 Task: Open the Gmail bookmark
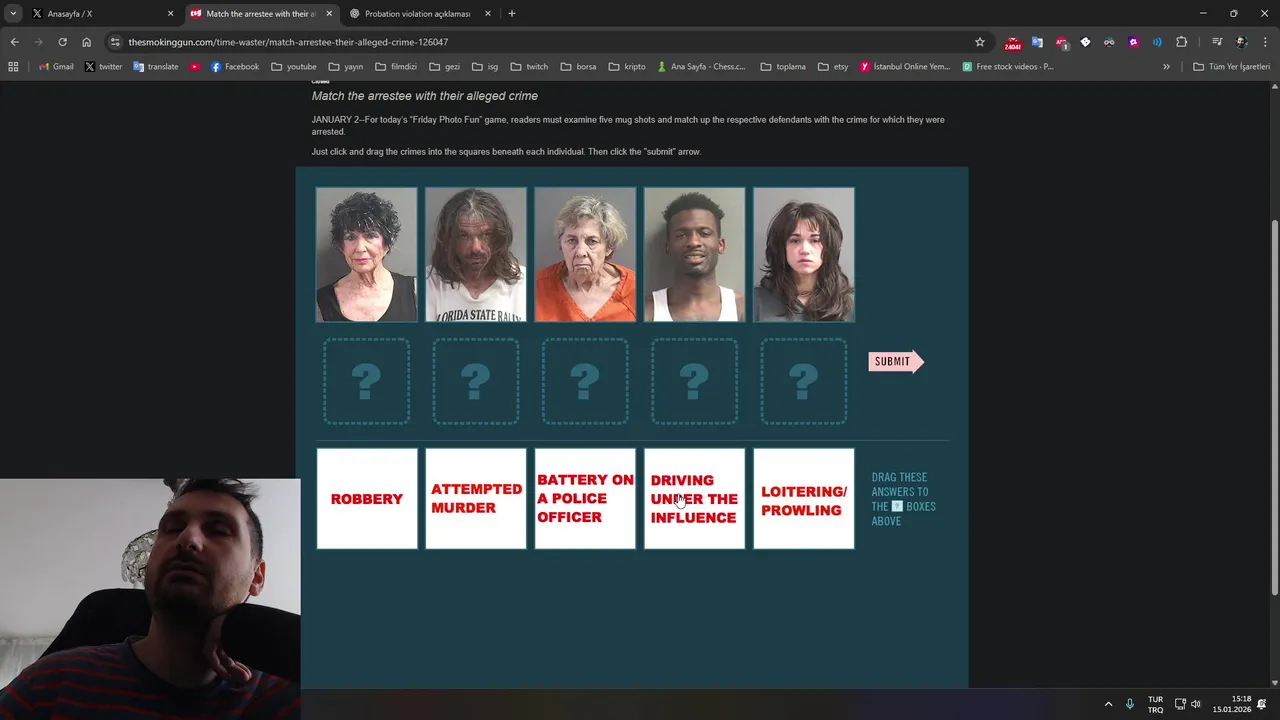point(56,67)
